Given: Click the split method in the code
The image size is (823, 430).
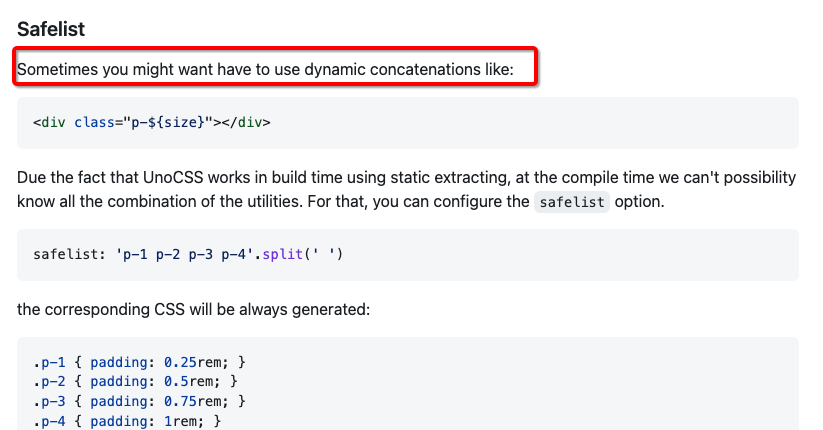Looking at the screenshot, I should coord(284,255).
